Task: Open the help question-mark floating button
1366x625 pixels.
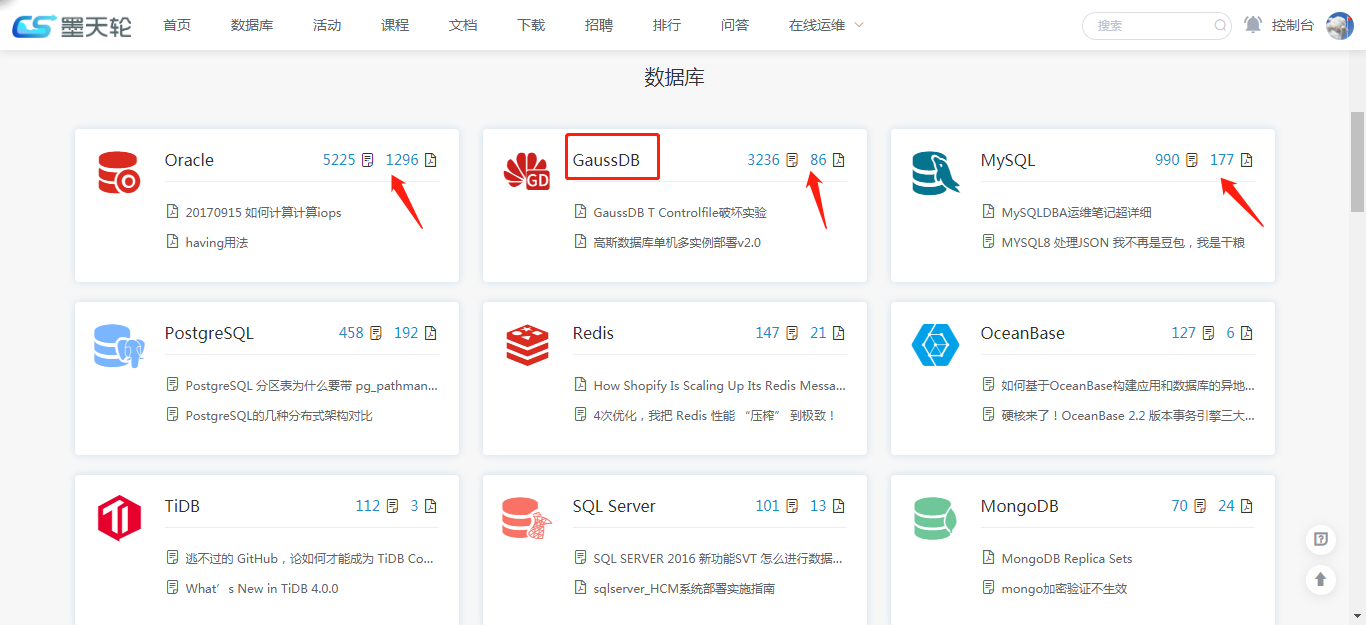Action: (x=1321, y=540)
